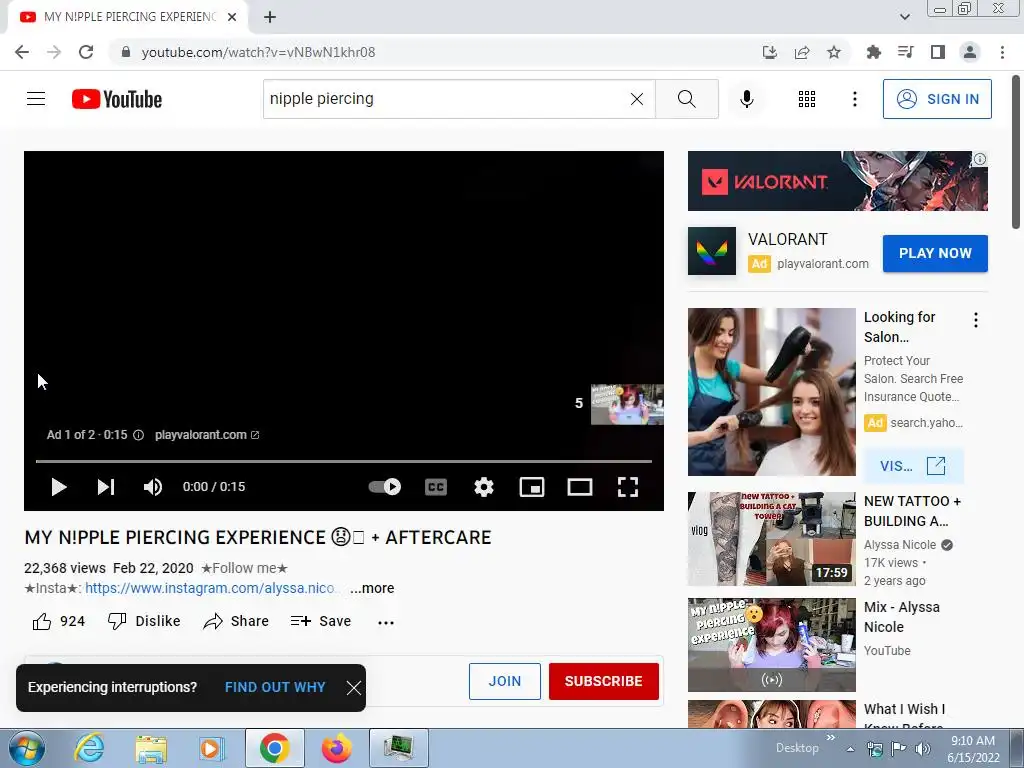Open Mix - Alyssa Nicole playlist
The width and height of the screenshot is (1024, 768).
pos(771,645)
